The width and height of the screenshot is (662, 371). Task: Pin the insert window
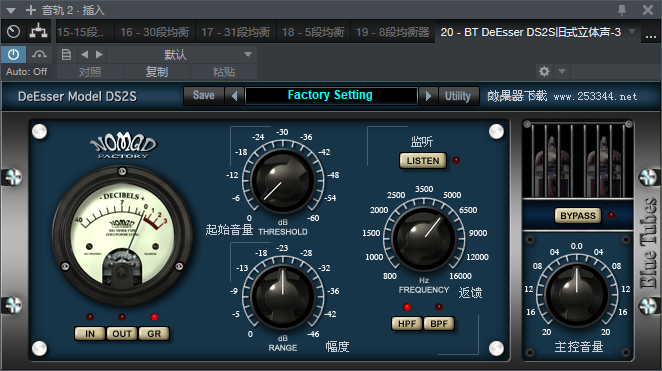pyautogui.click(x=622, y=10)
